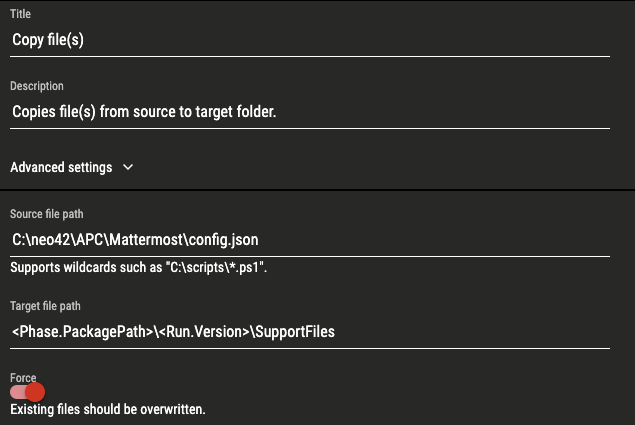Click the wildcards hint text under source path
The width and height of the screenshot is (635, 425).
click(x=139, y=267)
